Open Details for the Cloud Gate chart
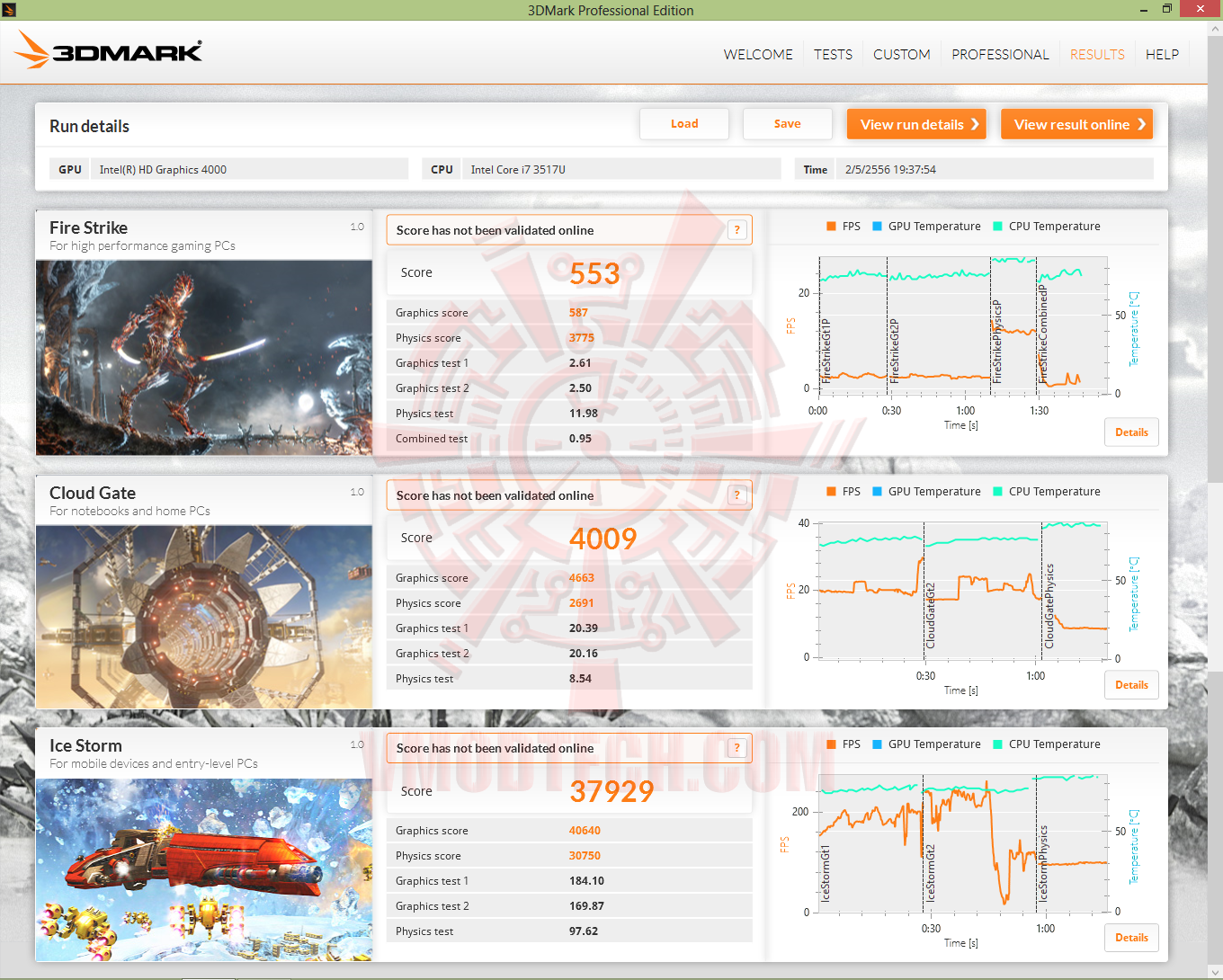The width and height of the screenshot is (1223, 980). [1131, 685]
